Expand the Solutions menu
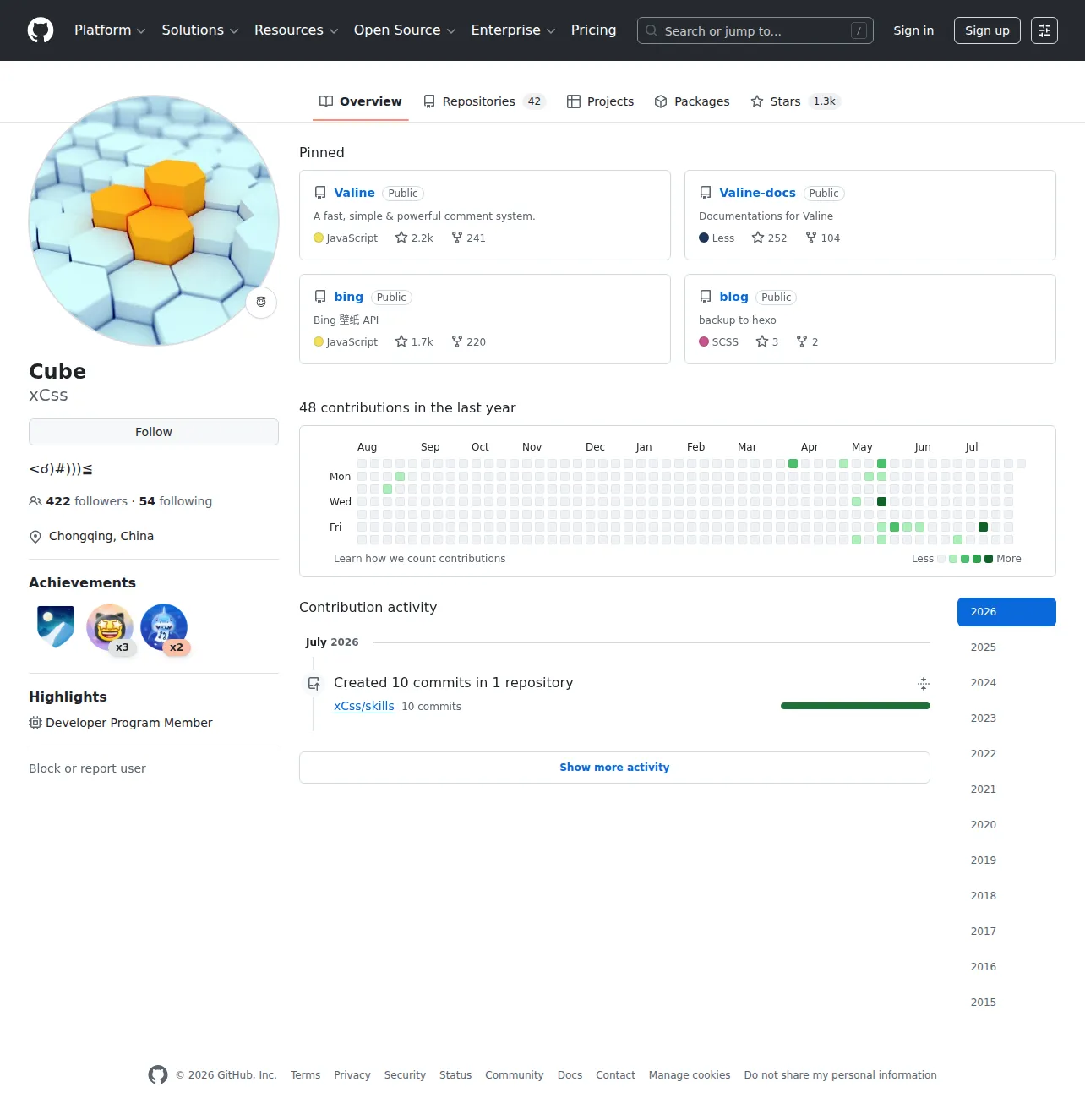 point(200,30)
